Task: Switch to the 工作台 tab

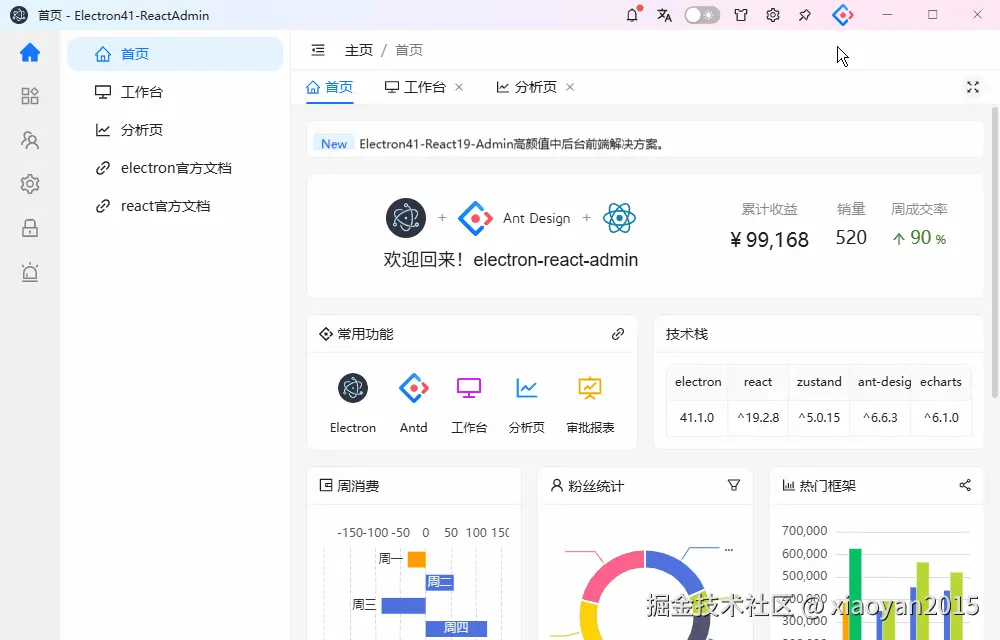Action: (x=416, y=87)
